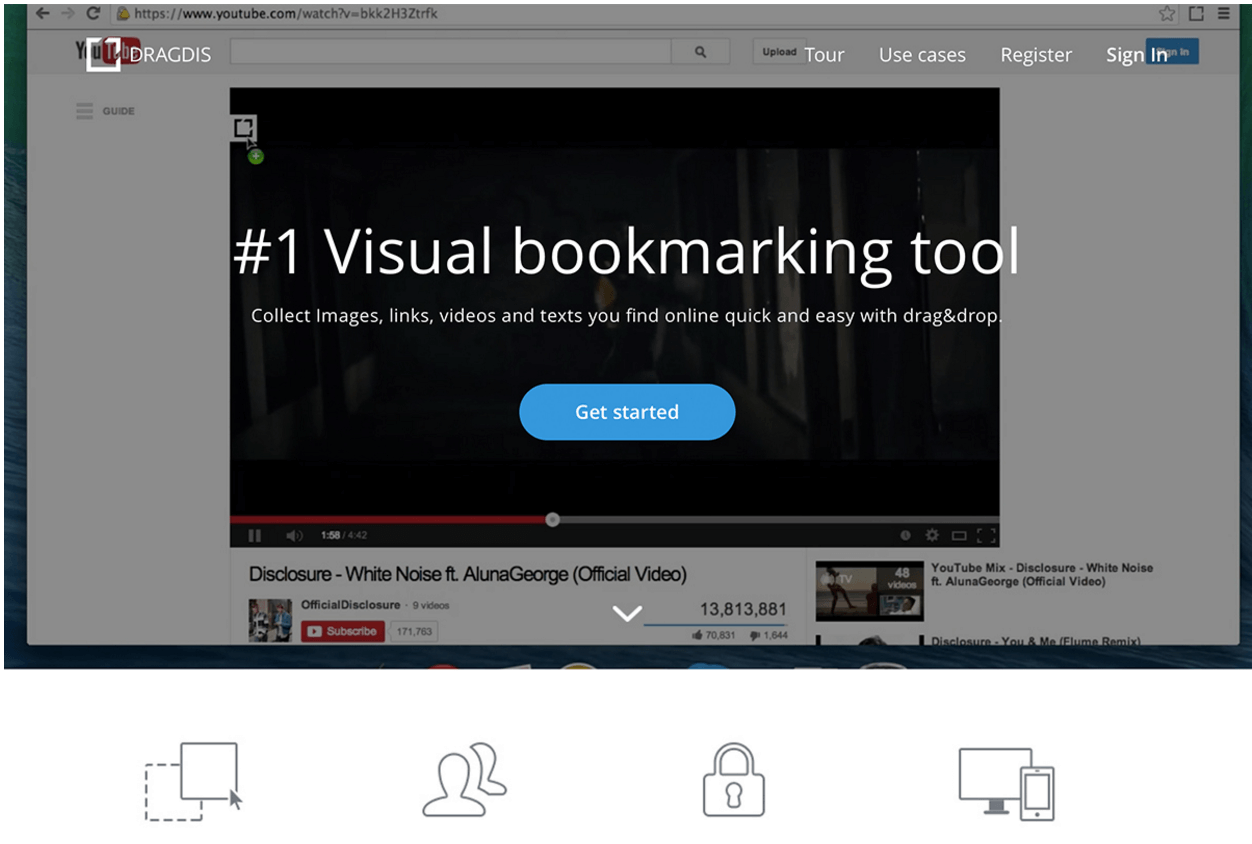Click the Get started button

tap(627, 412)
